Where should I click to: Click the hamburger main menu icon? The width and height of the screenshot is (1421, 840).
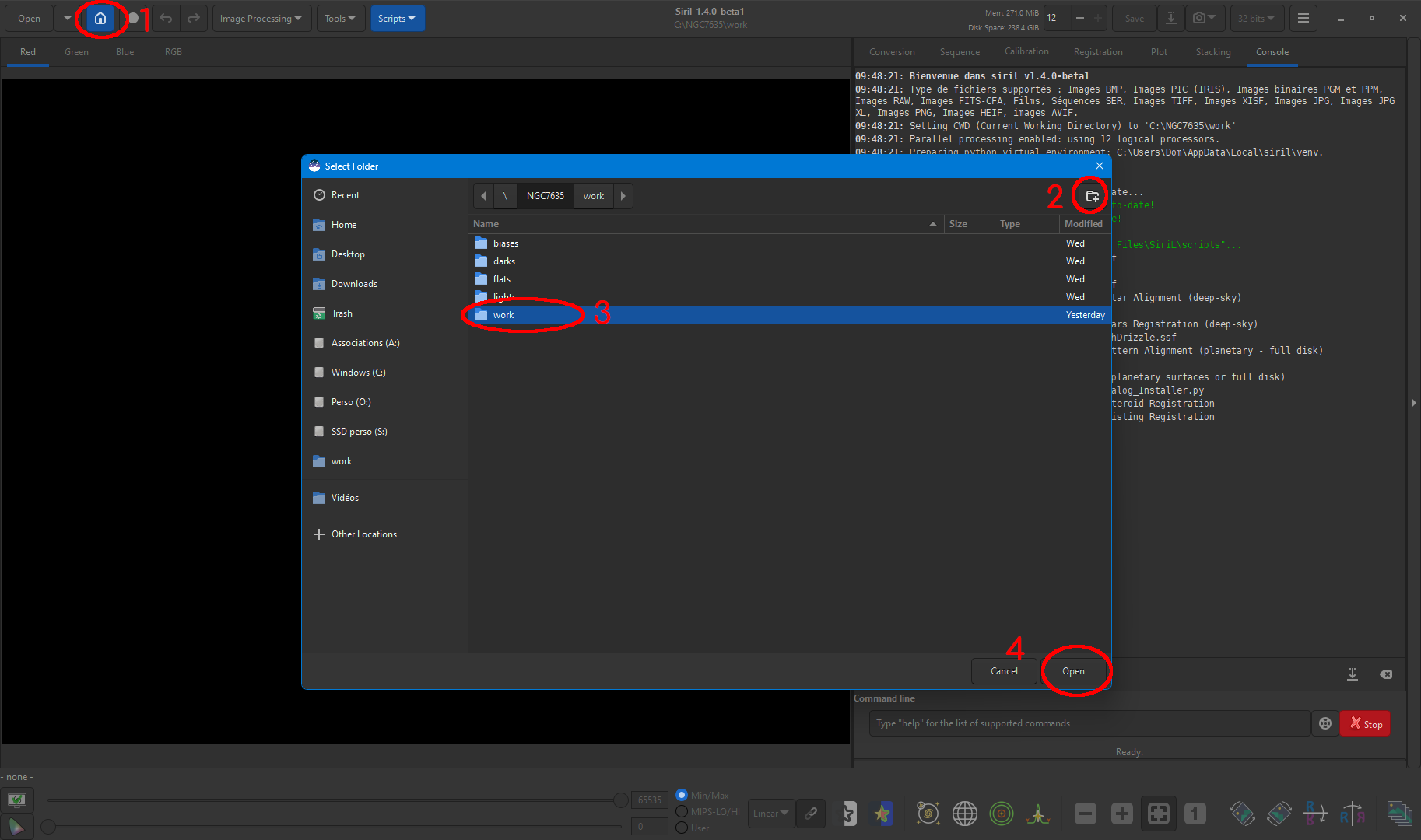click(1303, 18)
